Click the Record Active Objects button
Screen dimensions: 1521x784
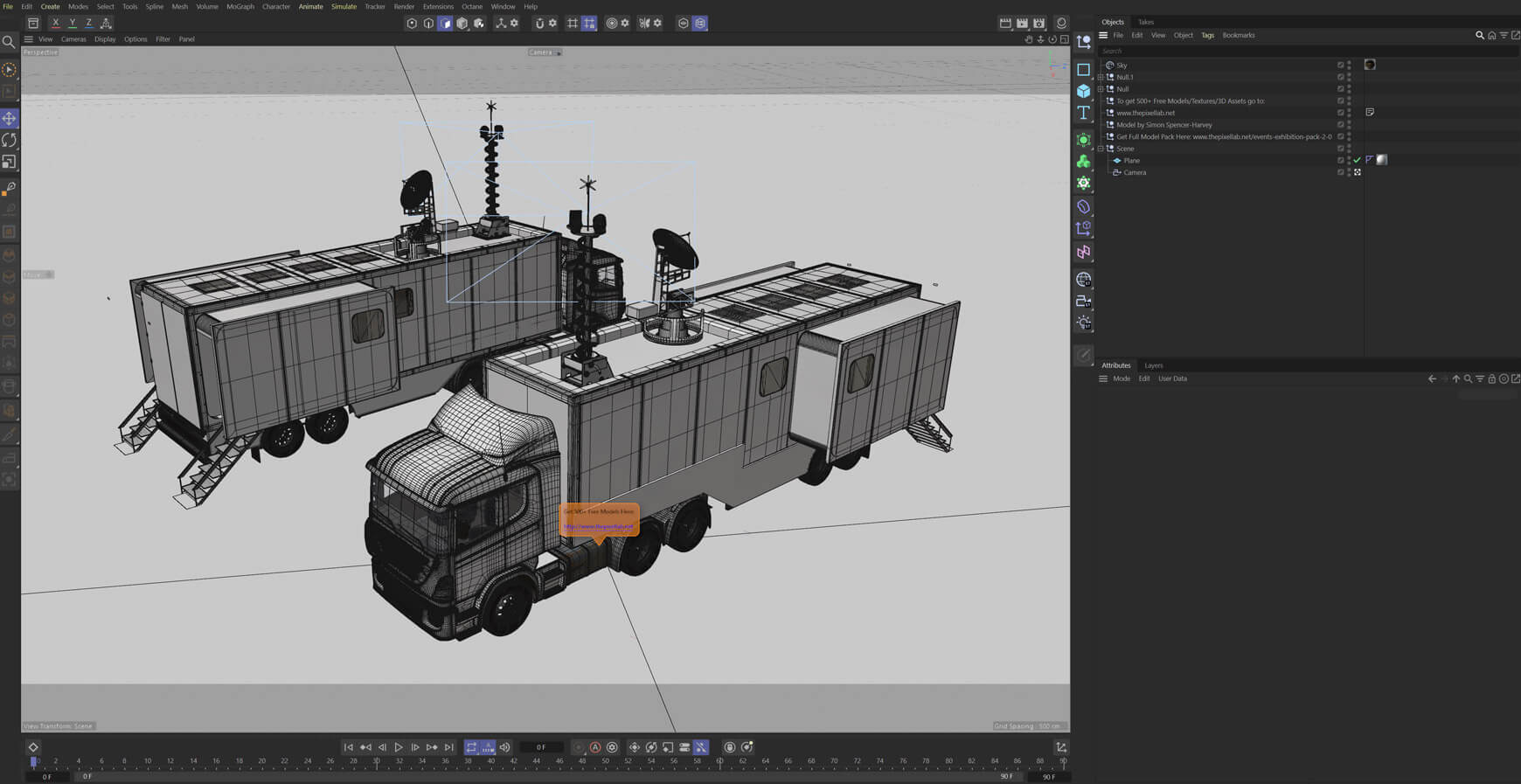(x=579, y=747)
